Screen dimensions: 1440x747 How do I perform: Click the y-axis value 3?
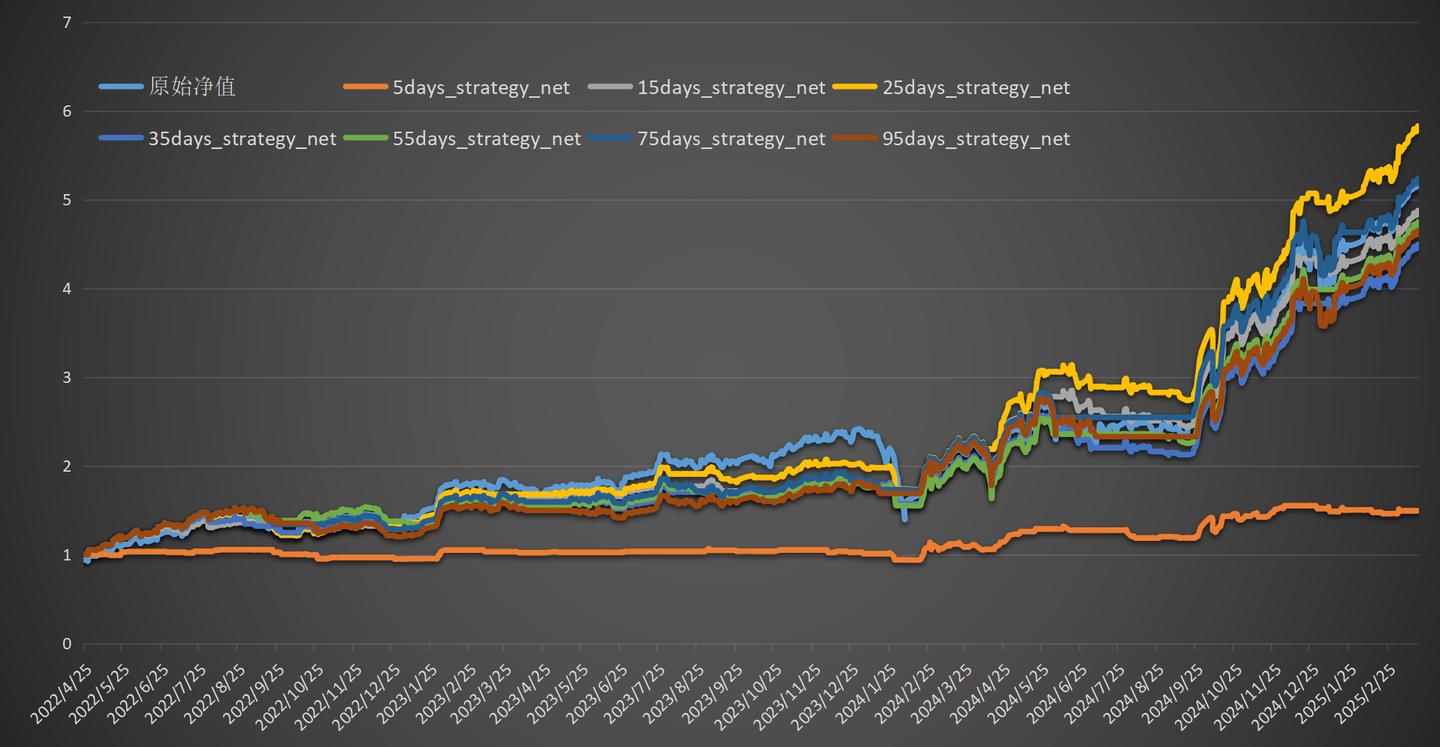point(66,378)
